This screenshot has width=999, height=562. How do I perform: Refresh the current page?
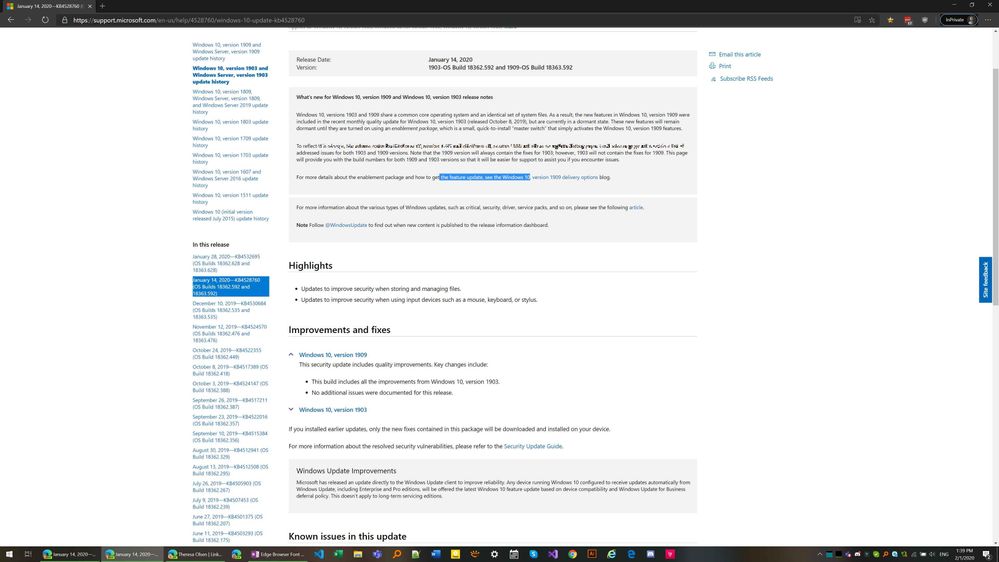click(x=45, y=20)
